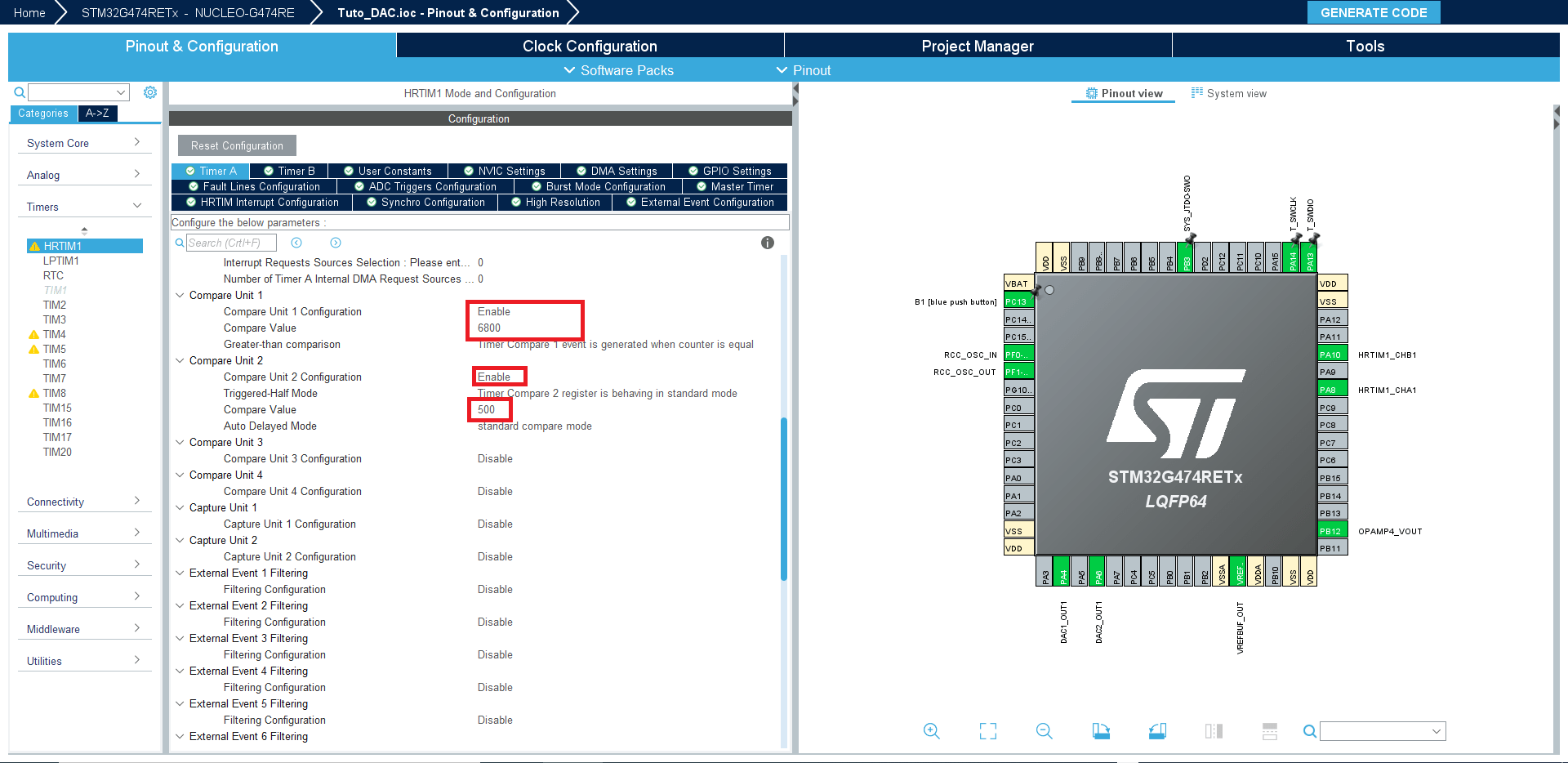Collapse External Event 1 Filtering section
Viewport: 1568px width, 763px height.
180,573
